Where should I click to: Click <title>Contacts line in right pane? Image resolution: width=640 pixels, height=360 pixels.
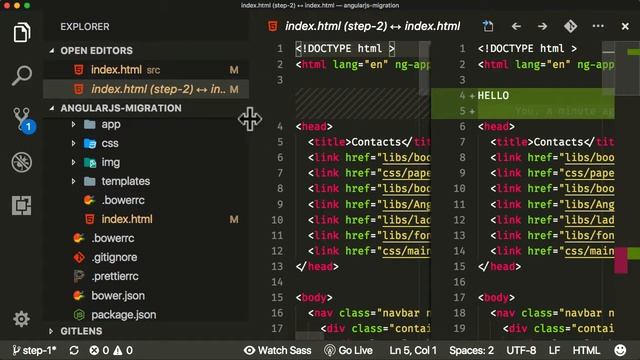tap(552, 142)
